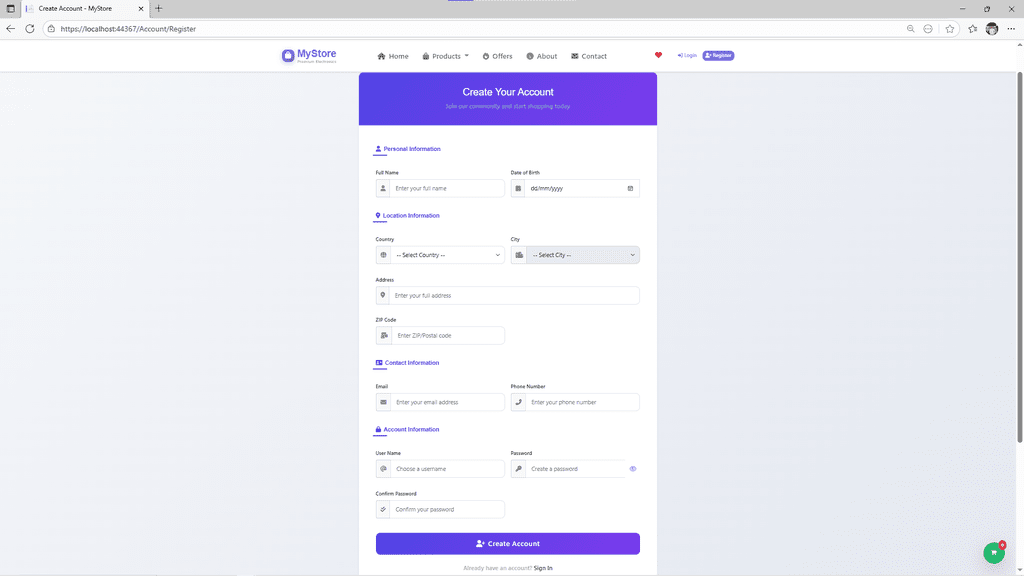Go back using the browser arrow
This screenshot has height=576, width=1024.
pos(10,29)
